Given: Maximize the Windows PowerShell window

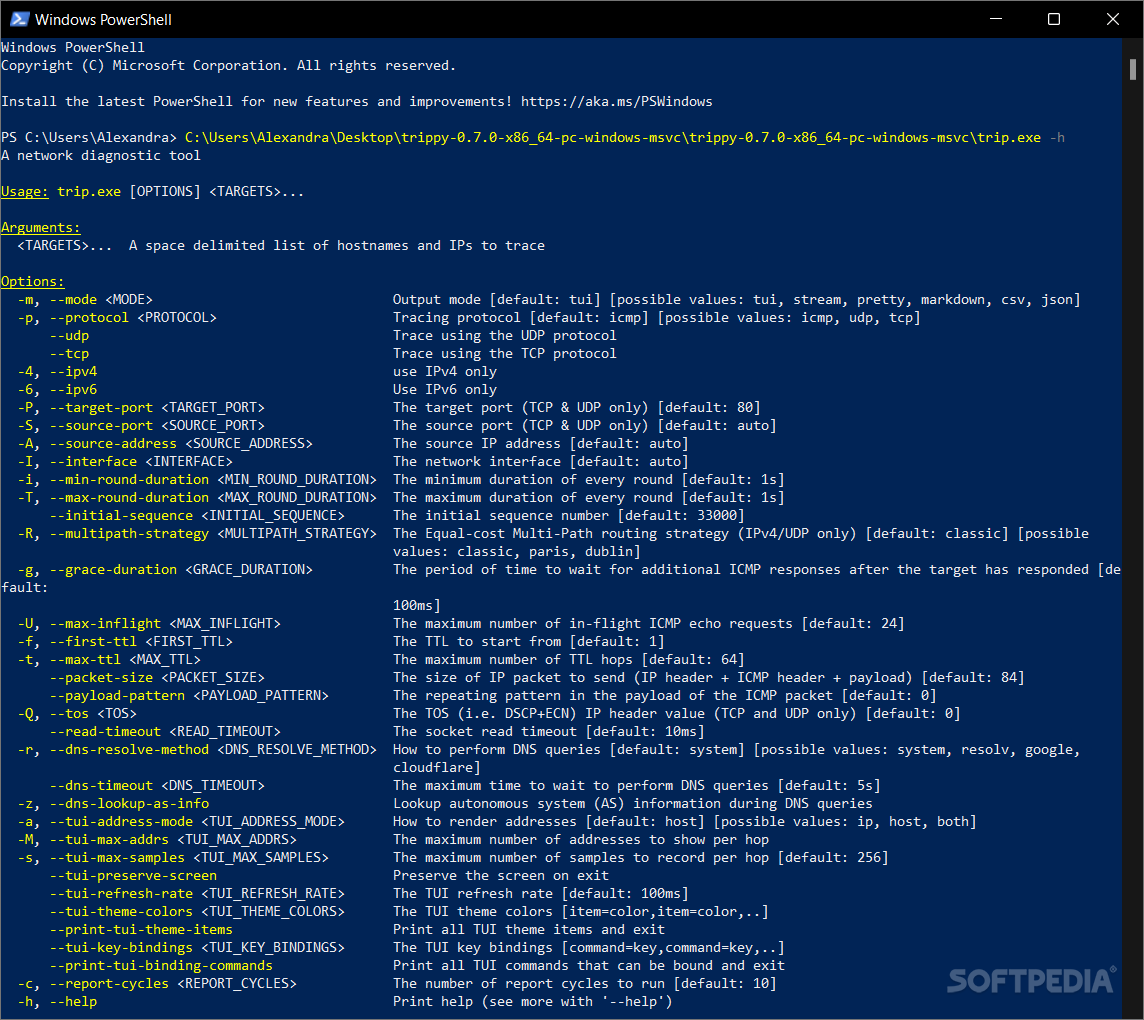Looking at the screenshot, I should tap(1054, 19).
